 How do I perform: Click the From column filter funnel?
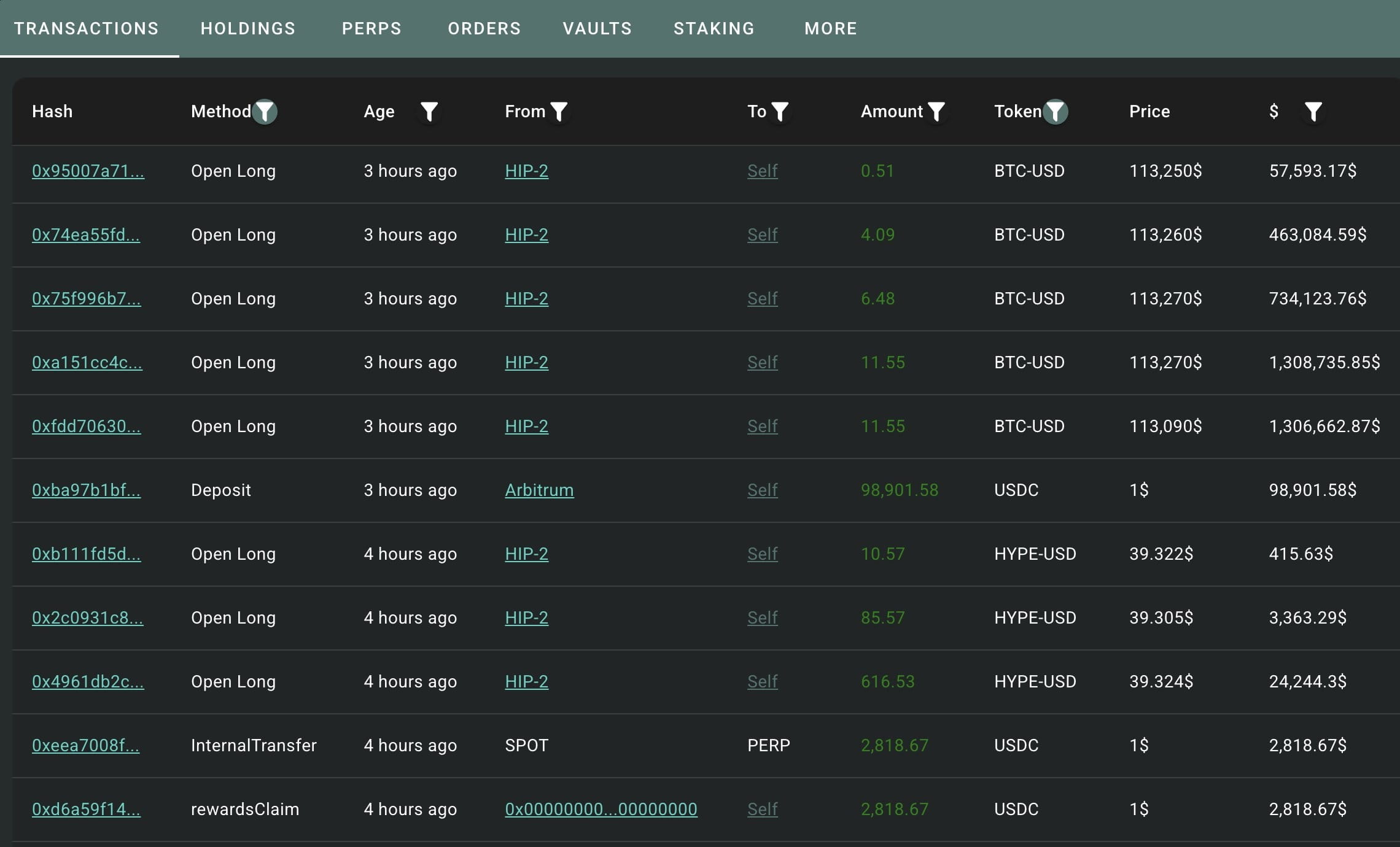pyautogui.click(x=559, y=112)
